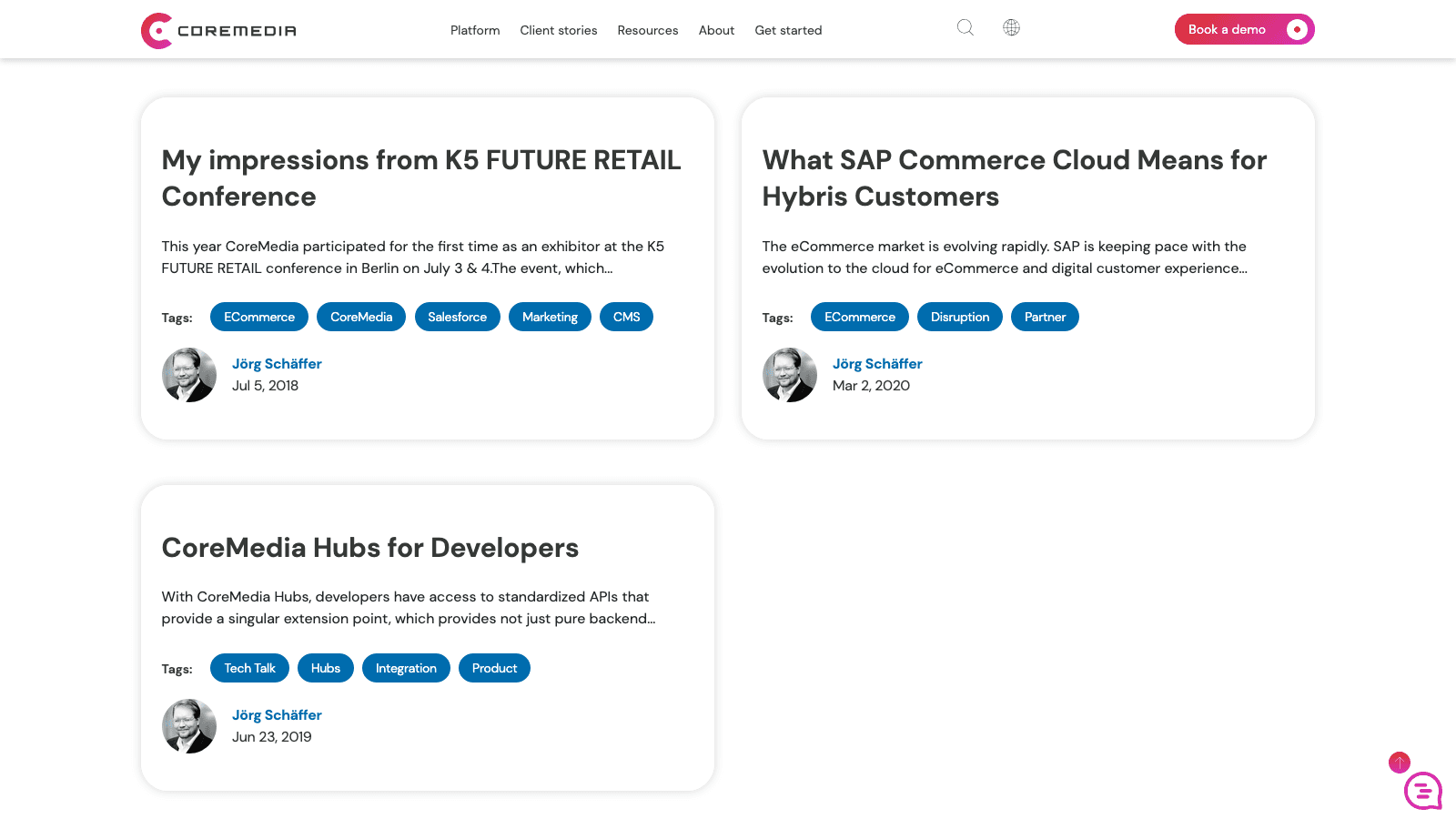Select the Hubs tag
Screen dimensions: 1456x819
(326, 668)
